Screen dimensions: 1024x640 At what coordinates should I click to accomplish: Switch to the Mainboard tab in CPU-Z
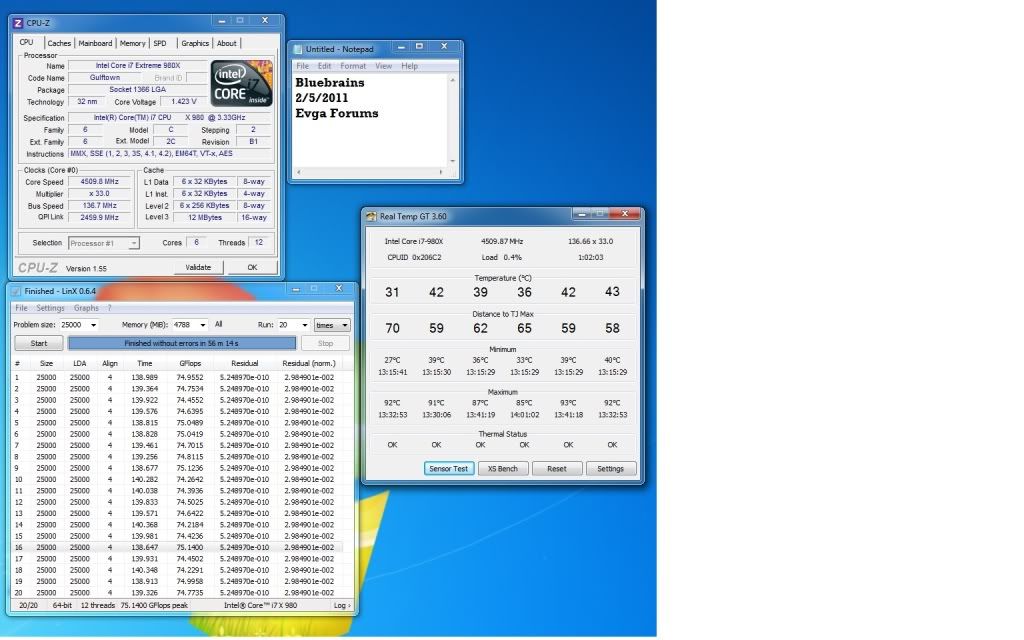click(95, 43)
